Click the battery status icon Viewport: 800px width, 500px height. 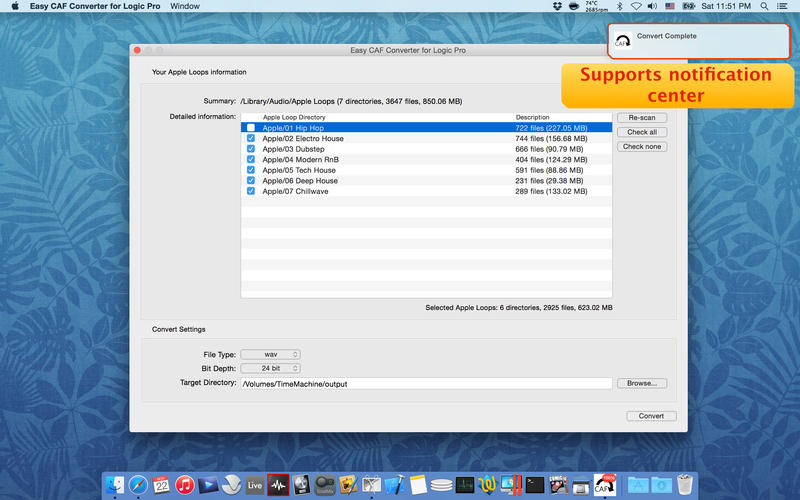point(689,6)
